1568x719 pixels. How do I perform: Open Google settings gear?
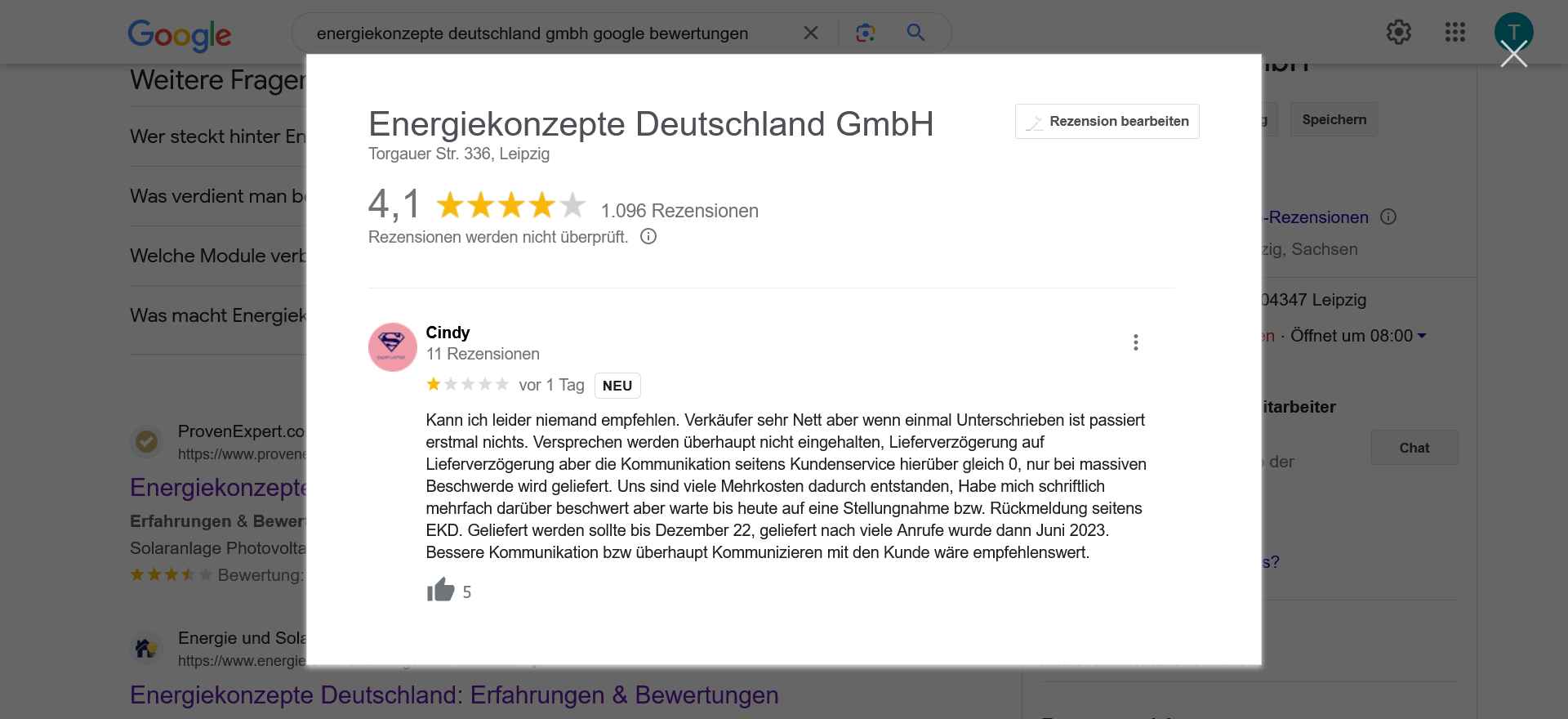[x=1398, y=33]
